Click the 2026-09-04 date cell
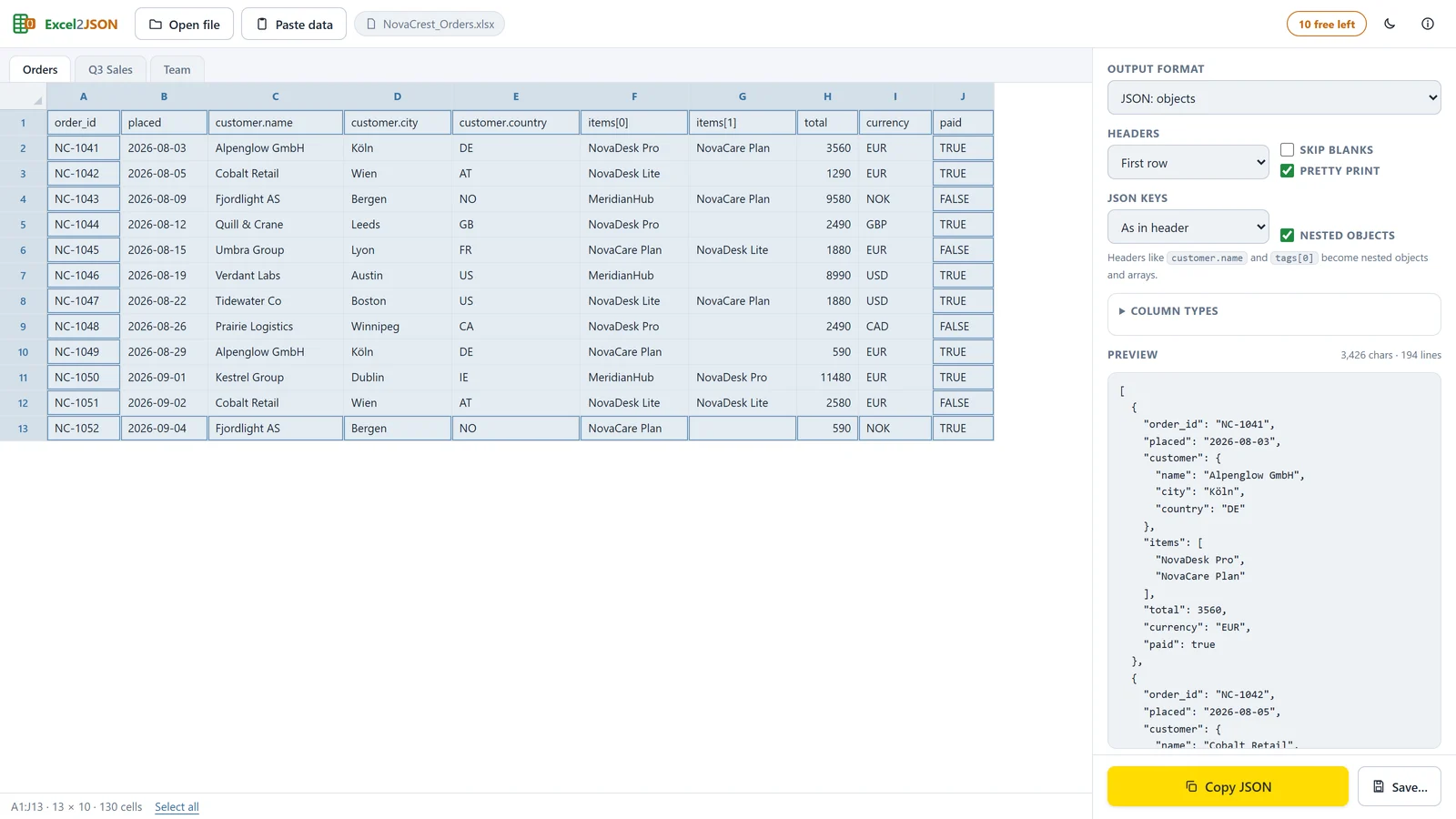This screenshot has height=819, width=1456. (x=164, y=428)
